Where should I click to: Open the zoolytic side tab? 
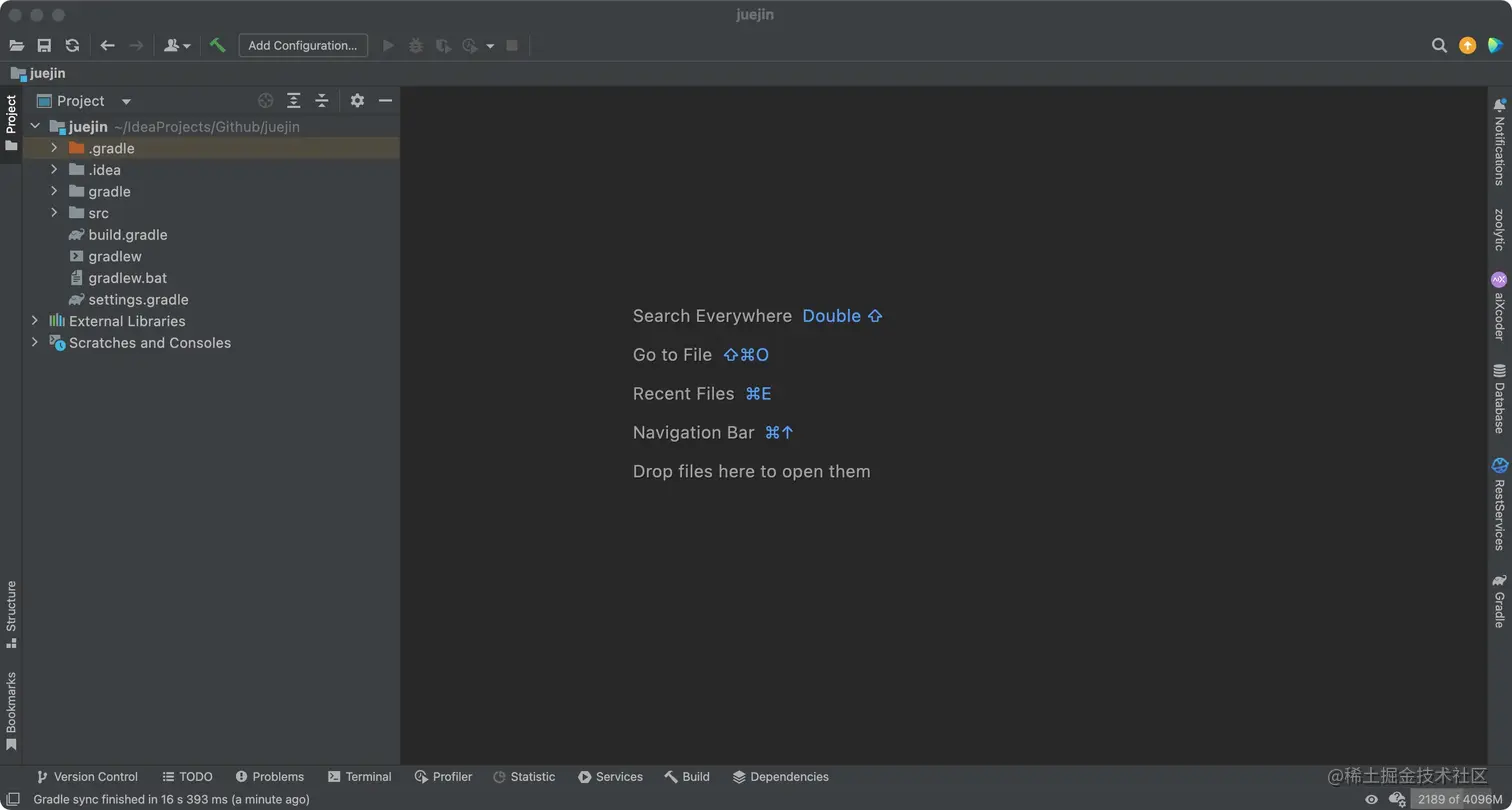(x=1499, y=229)
